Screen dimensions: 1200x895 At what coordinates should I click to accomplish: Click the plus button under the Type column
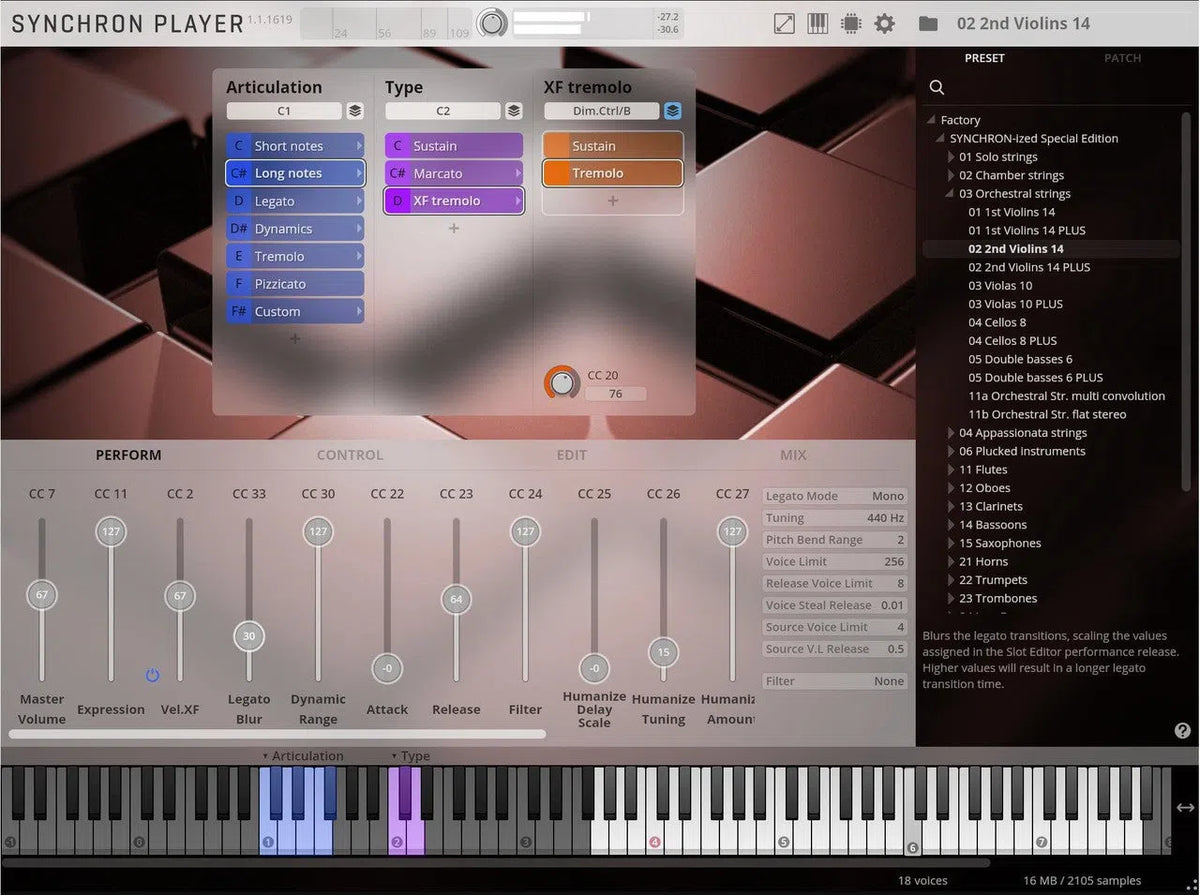[453, 228]
